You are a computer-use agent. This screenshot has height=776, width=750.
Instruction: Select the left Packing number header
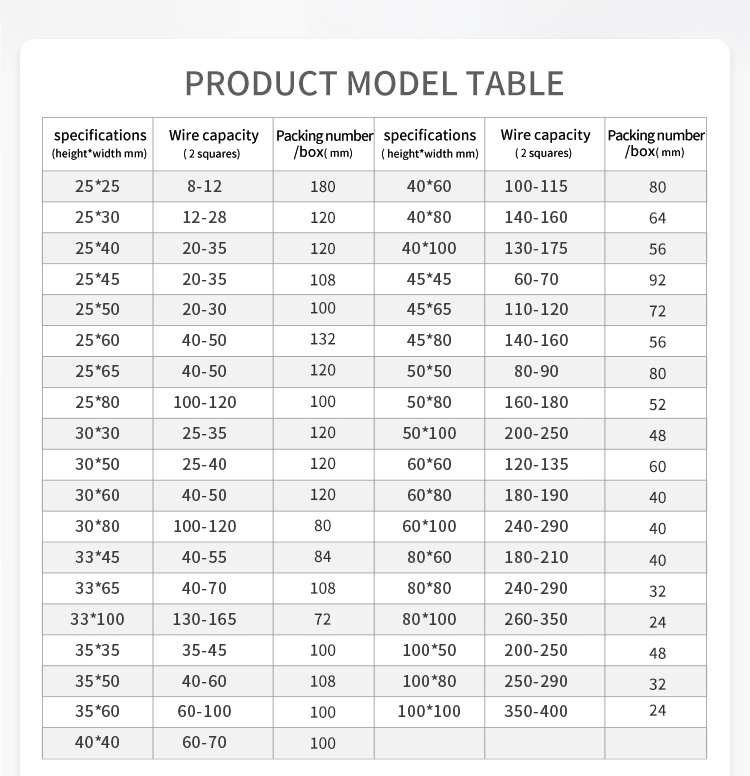pos(324,143)
